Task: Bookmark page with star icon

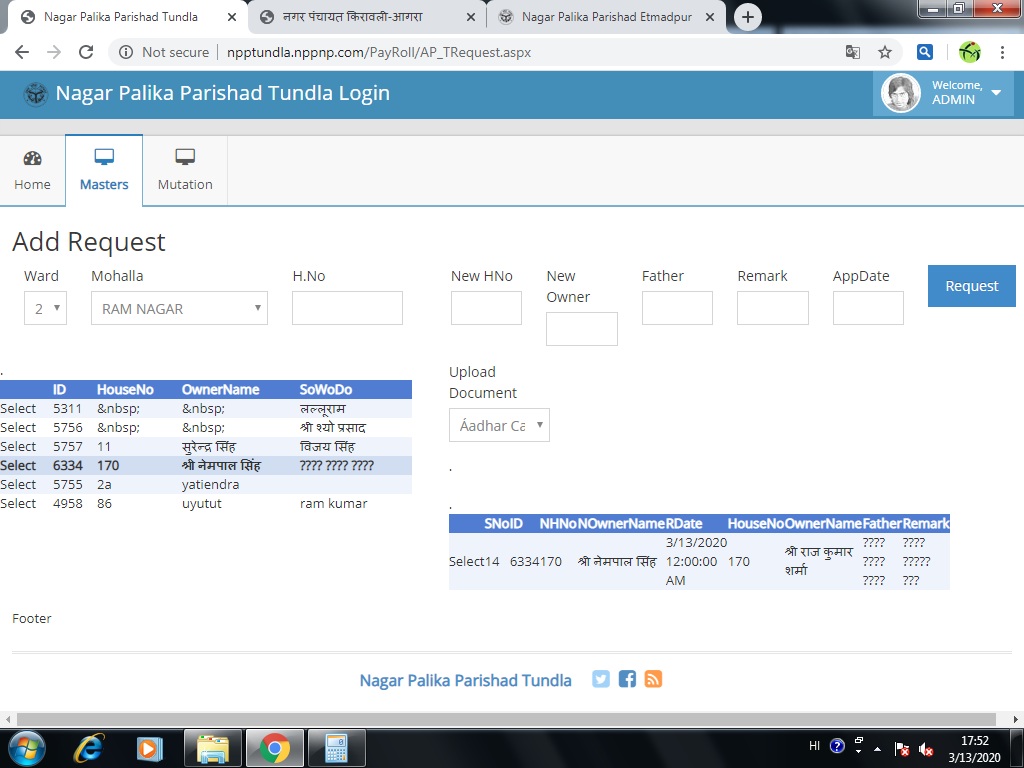Action: click(885, 52)
